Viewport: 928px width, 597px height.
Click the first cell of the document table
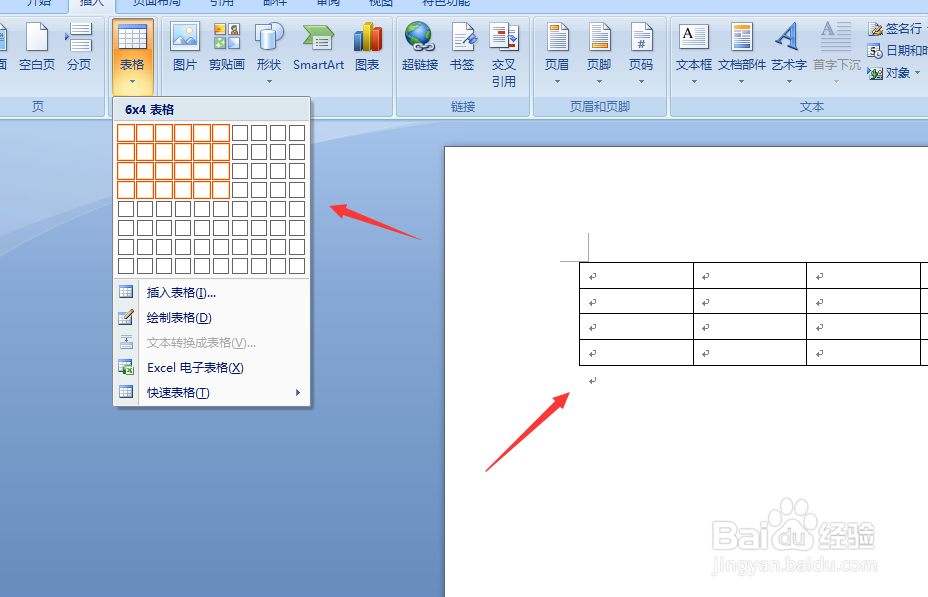[x=636, y=276]
